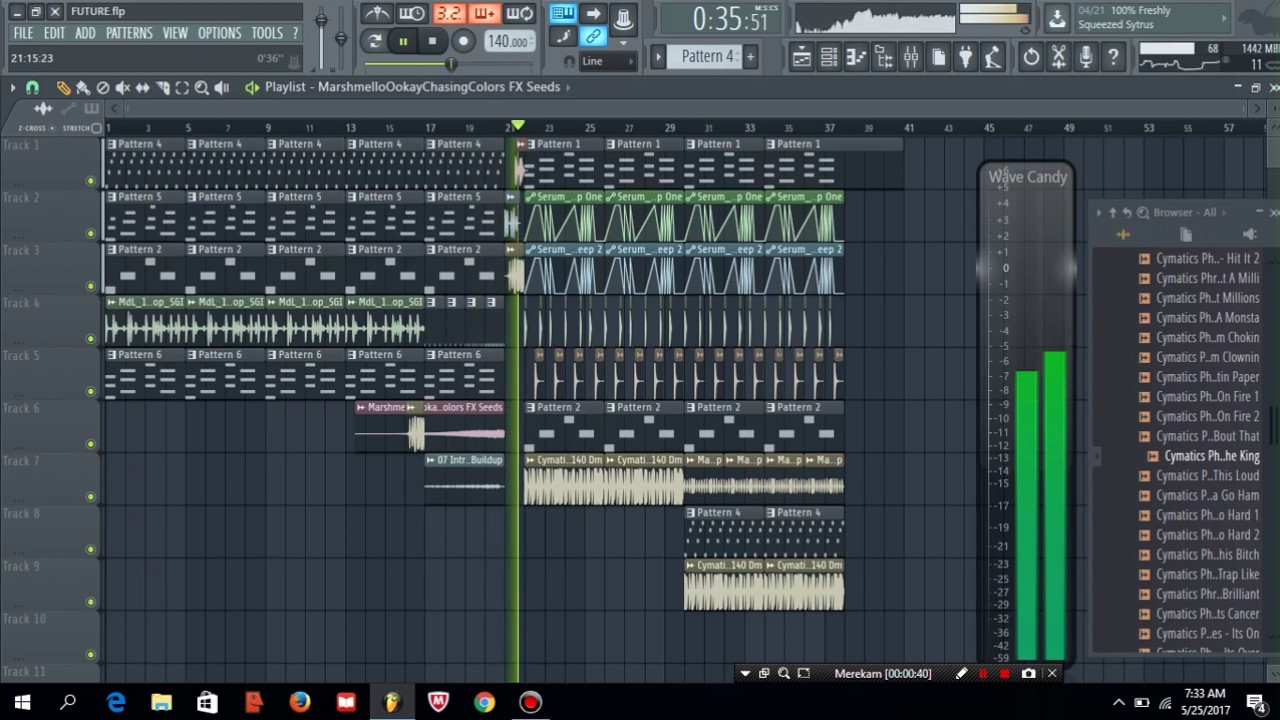The image size is (1280, 720).
Task: Click the undo history circular arrow icon
Action: (x=1031, y=57)
